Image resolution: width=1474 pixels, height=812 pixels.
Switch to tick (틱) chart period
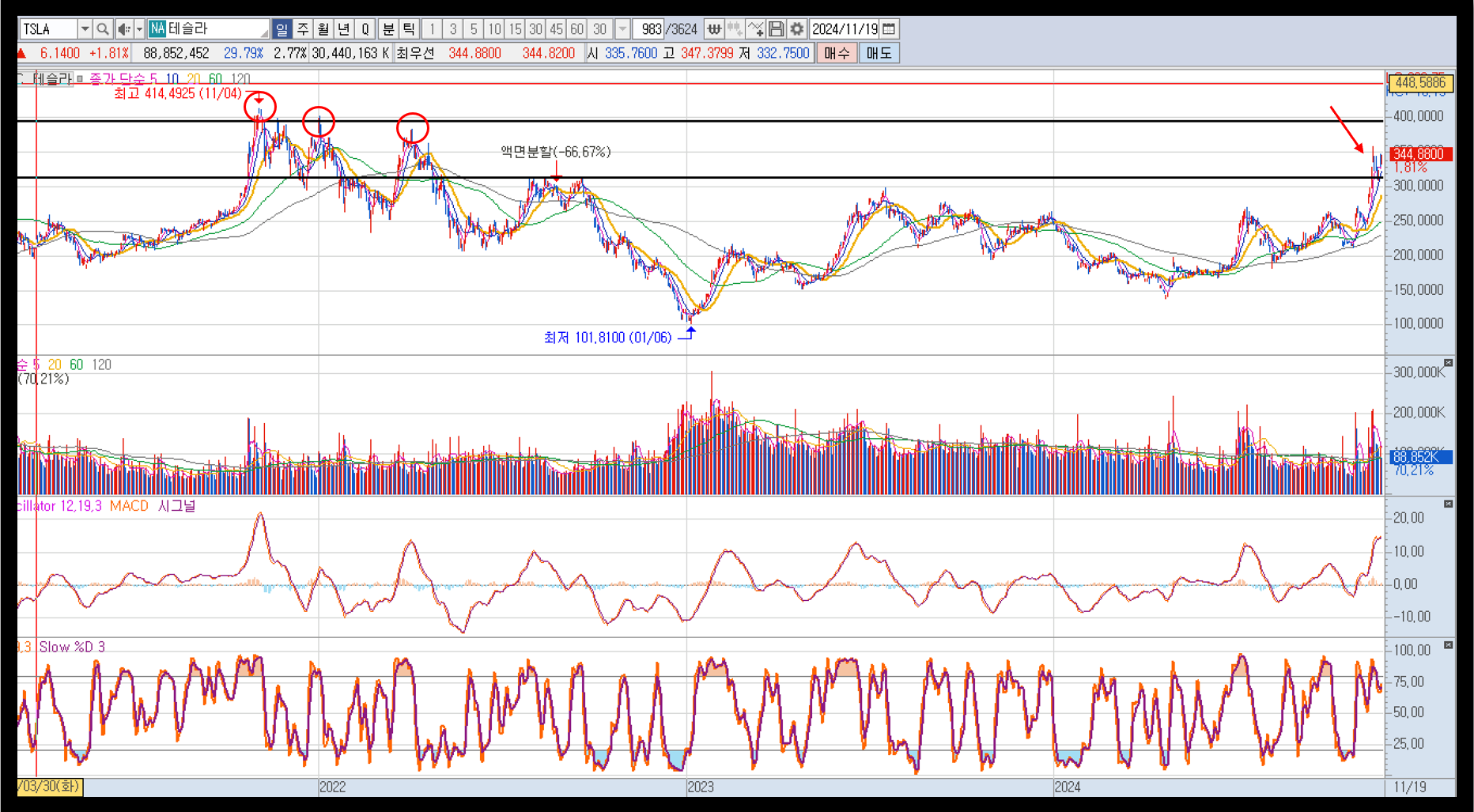[x=408, y=29]
